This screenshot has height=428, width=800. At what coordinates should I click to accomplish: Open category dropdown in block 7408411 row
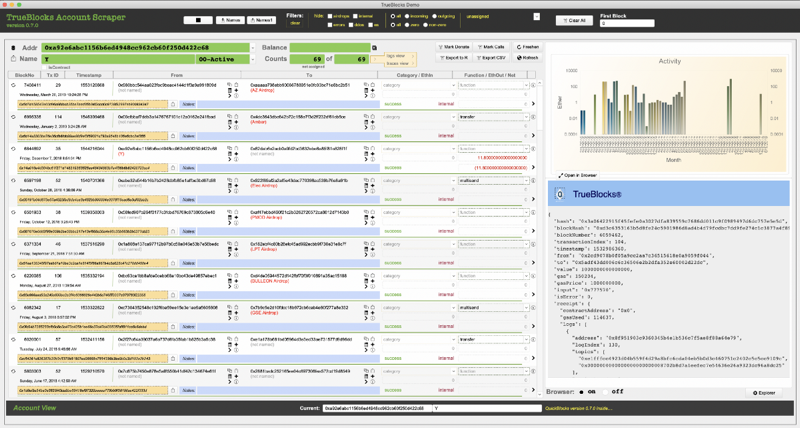point(453,85)
